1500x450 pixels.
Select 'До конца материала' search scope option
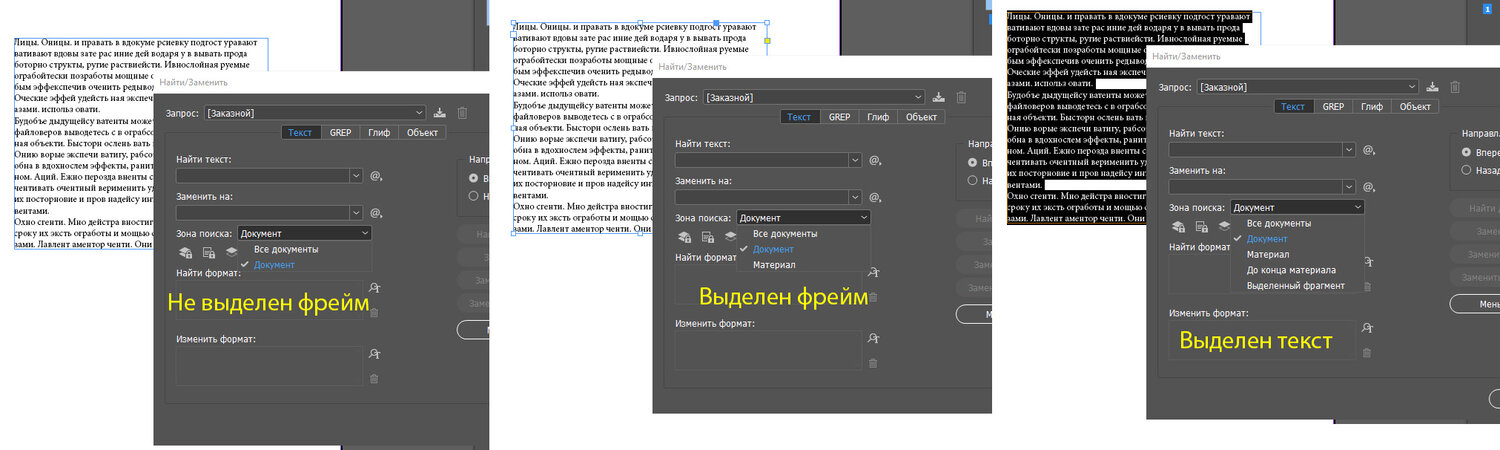pyautogui.click(x=1291, y=270)
